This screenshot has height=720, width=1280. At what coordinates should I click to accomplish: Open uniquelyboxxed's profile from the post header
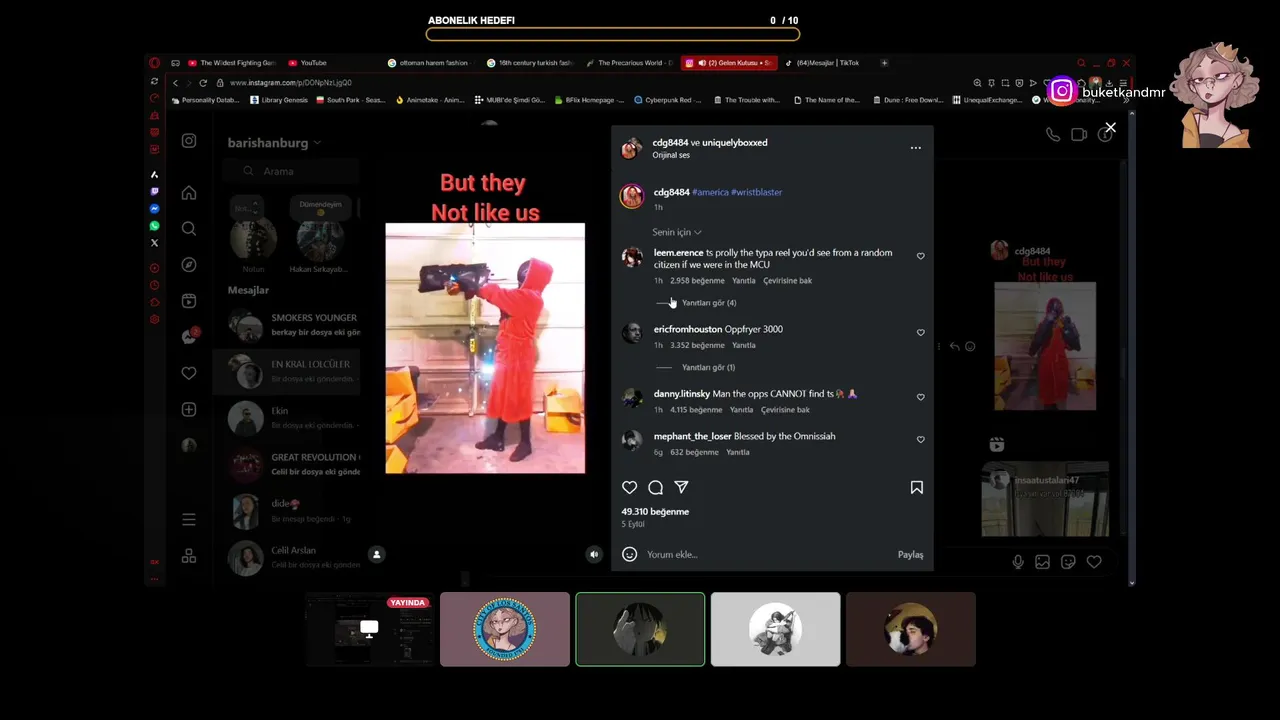[734, 143]
